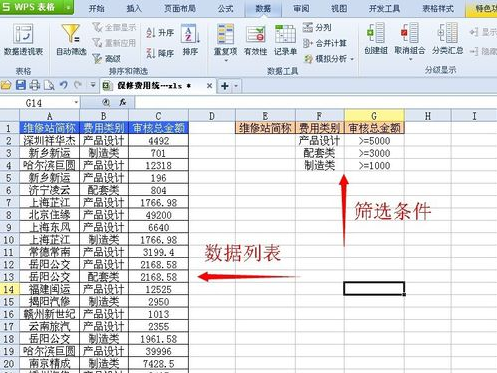Switch to the 开发工具 ribbon tab
497x373 pixels.
[384, 9]
